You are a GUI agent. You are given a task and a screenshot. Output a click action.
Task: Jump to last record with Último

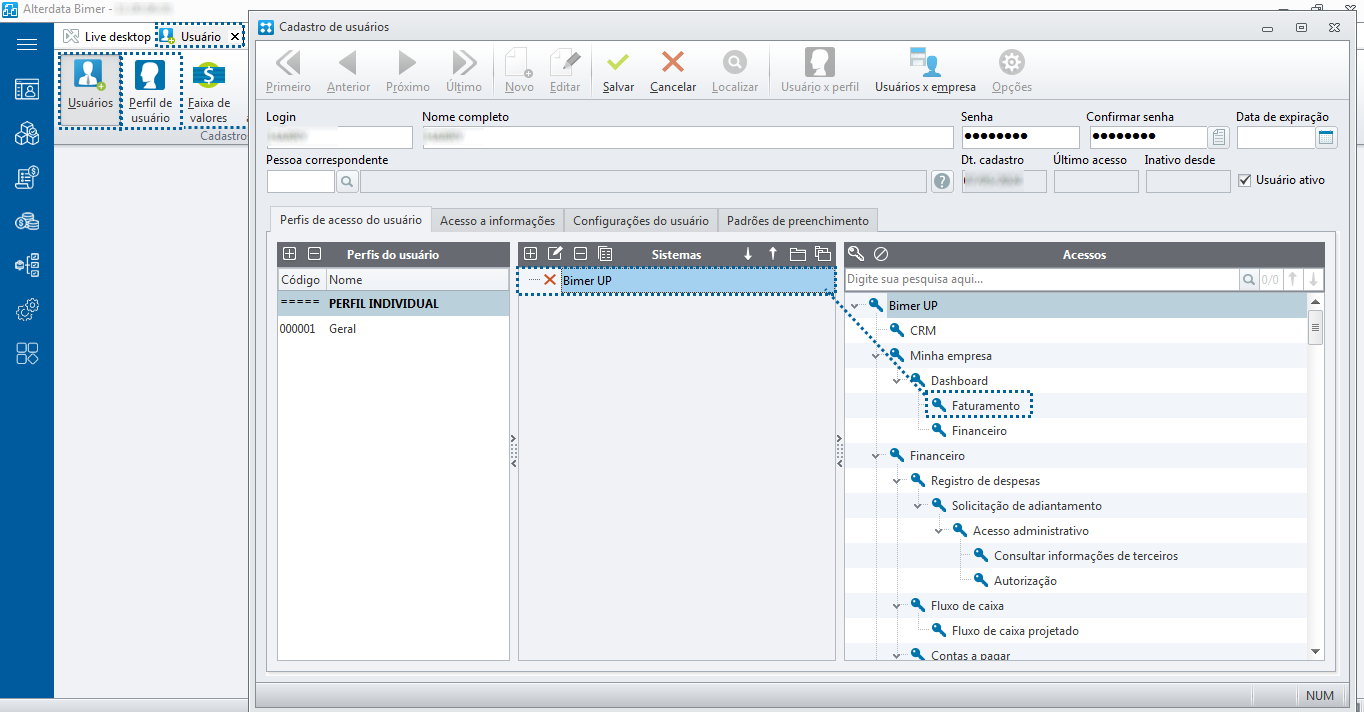coord(464,72)
